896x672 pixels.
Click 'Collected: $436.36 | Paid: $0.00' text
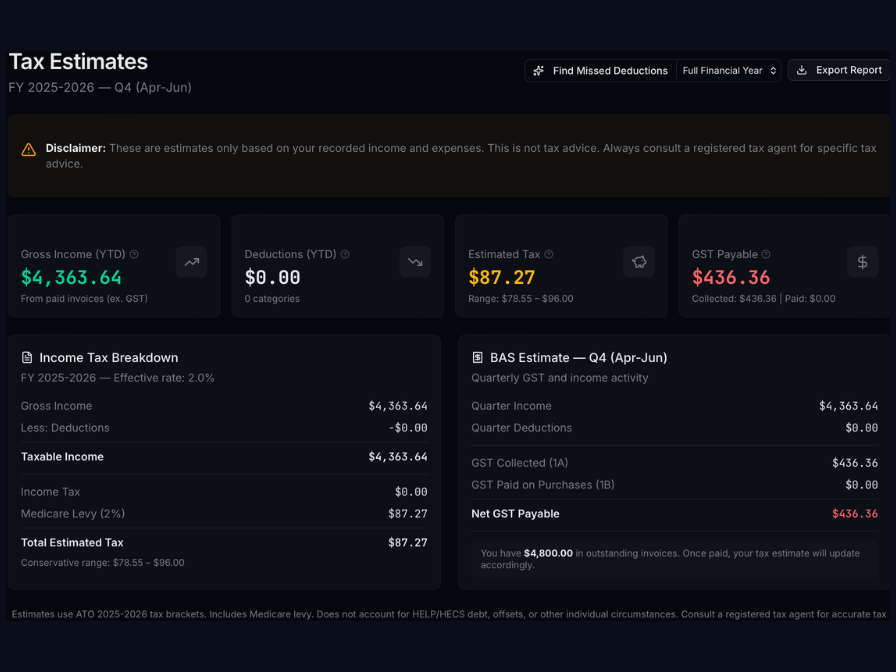(x=763, y=299)
